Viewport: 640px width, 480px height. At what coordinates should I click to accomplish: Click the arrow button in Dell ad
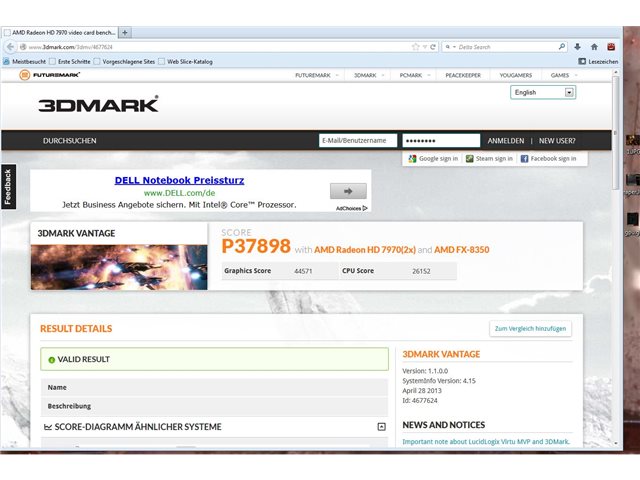tap(348, 191)
